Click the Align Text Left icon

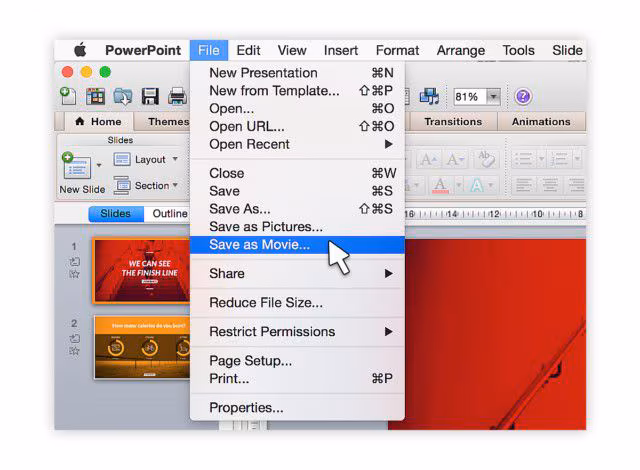pyautogui.click(x=524, y=186)
